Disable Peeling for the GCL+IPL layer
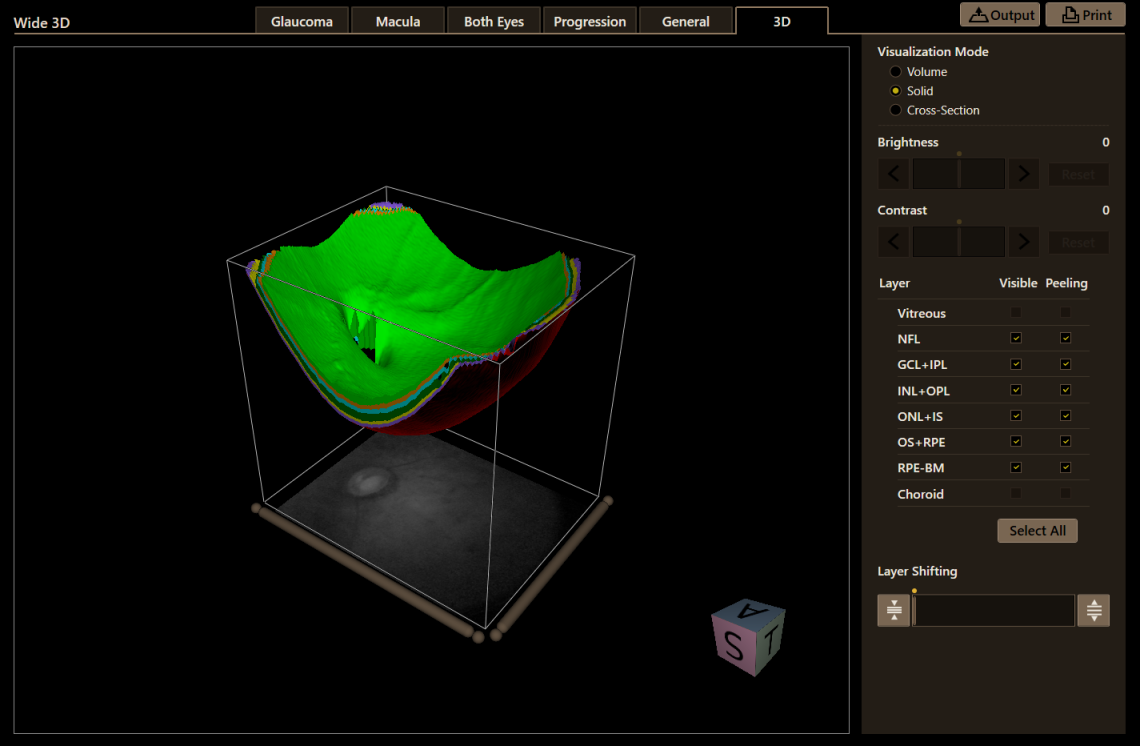 1065,364
